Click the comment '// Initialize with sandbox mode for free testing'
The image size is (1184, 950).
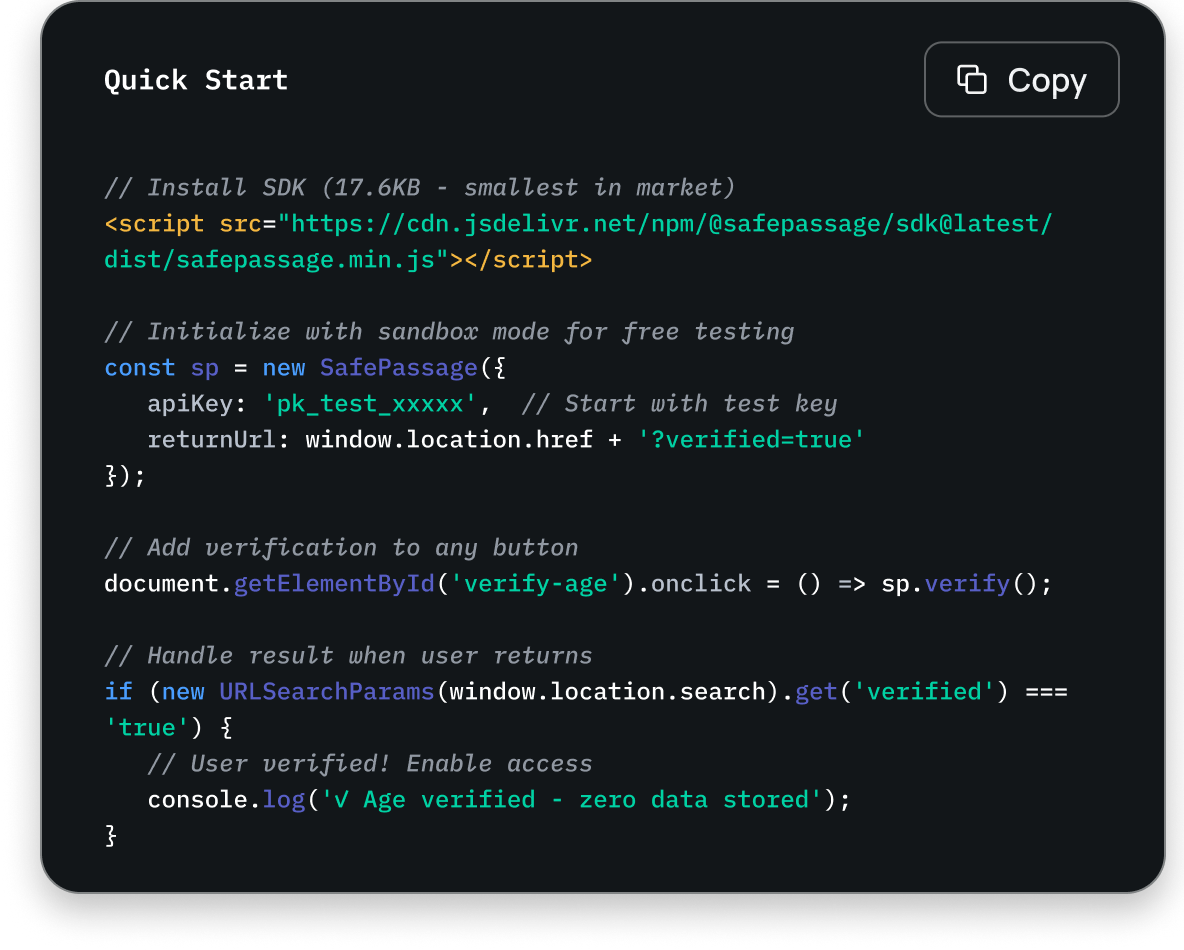tap(449, 332)
